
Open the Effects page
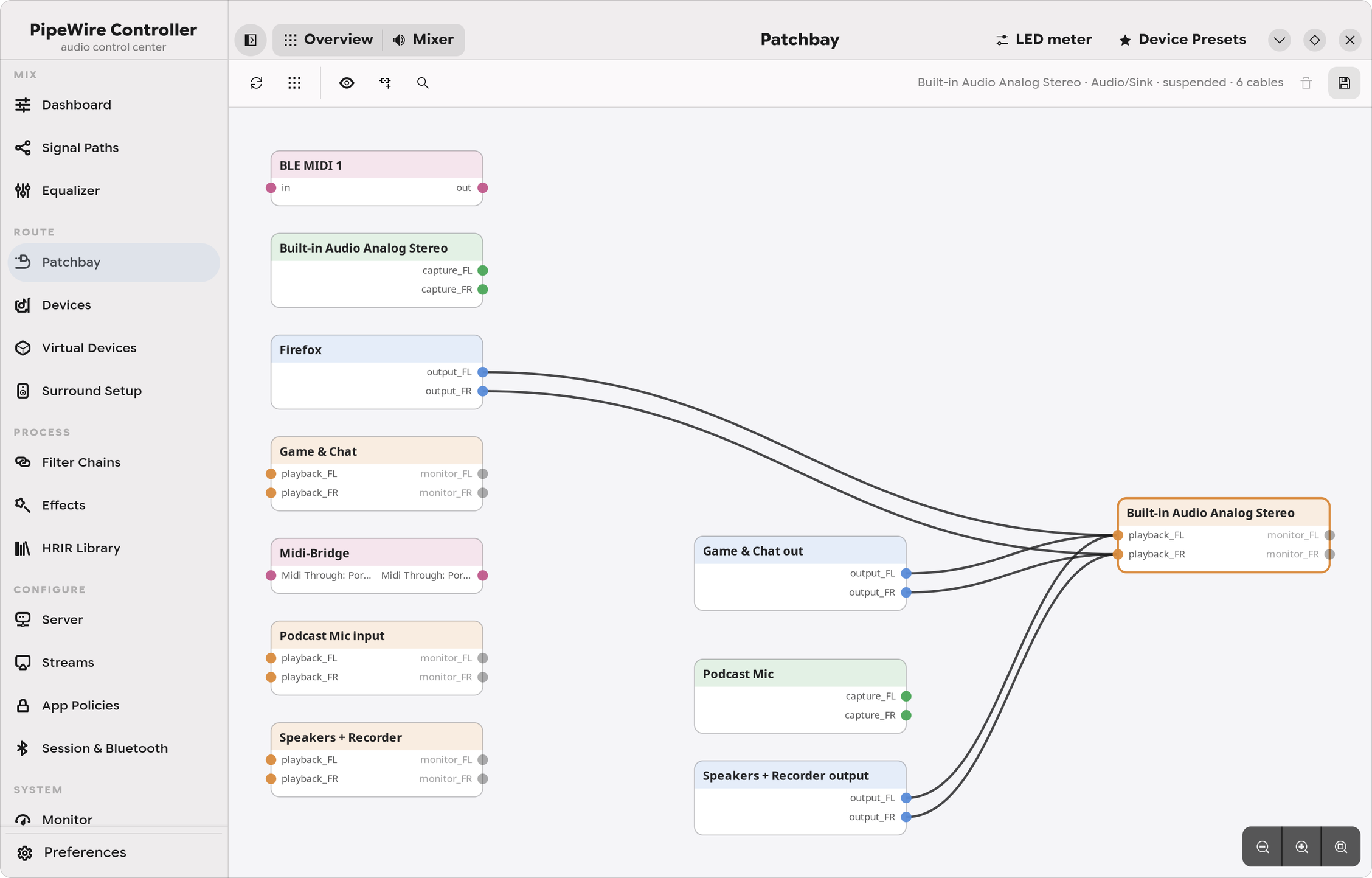(114, 505)
